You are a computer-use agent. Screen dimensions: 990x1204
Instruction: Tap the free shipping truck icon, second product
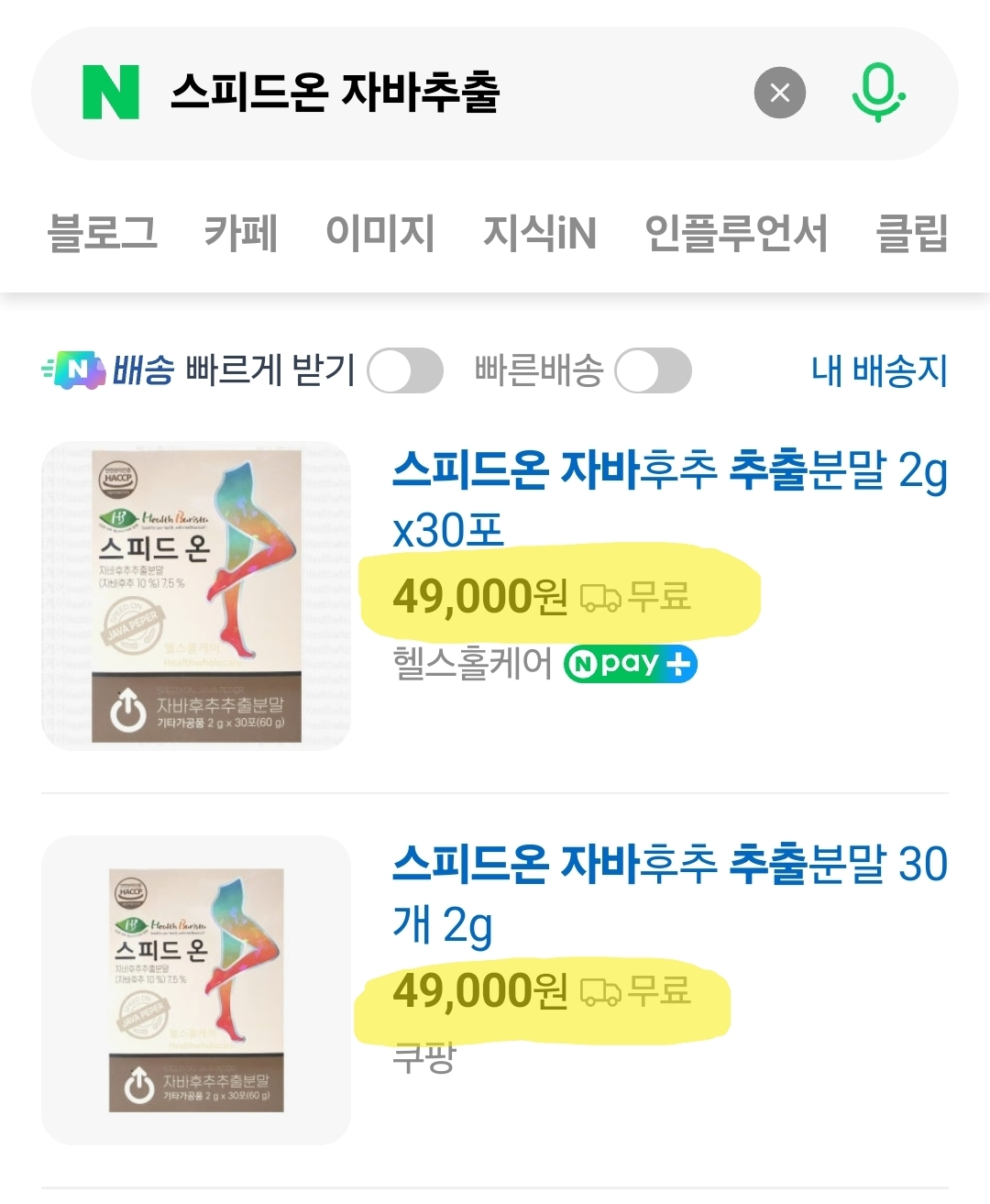(601, 991)
